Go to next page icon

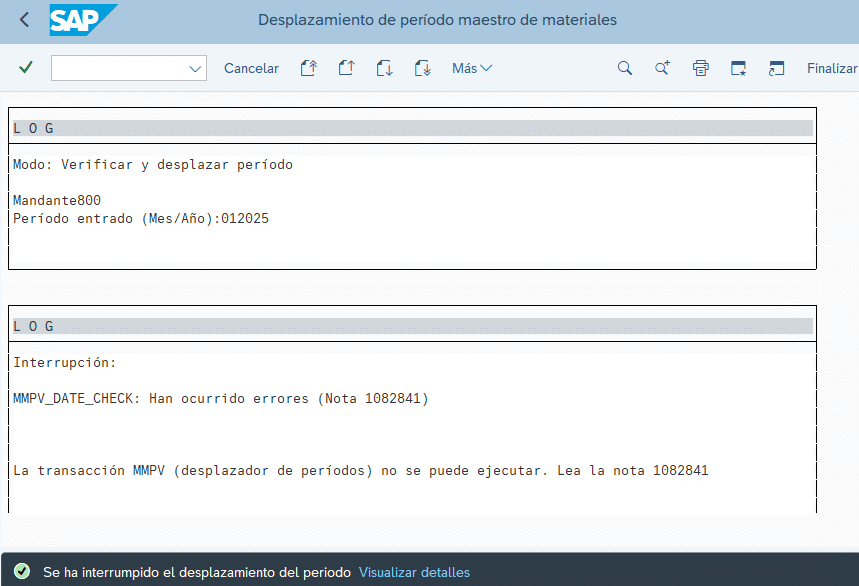pyautogui.click(x=384, y=68)
